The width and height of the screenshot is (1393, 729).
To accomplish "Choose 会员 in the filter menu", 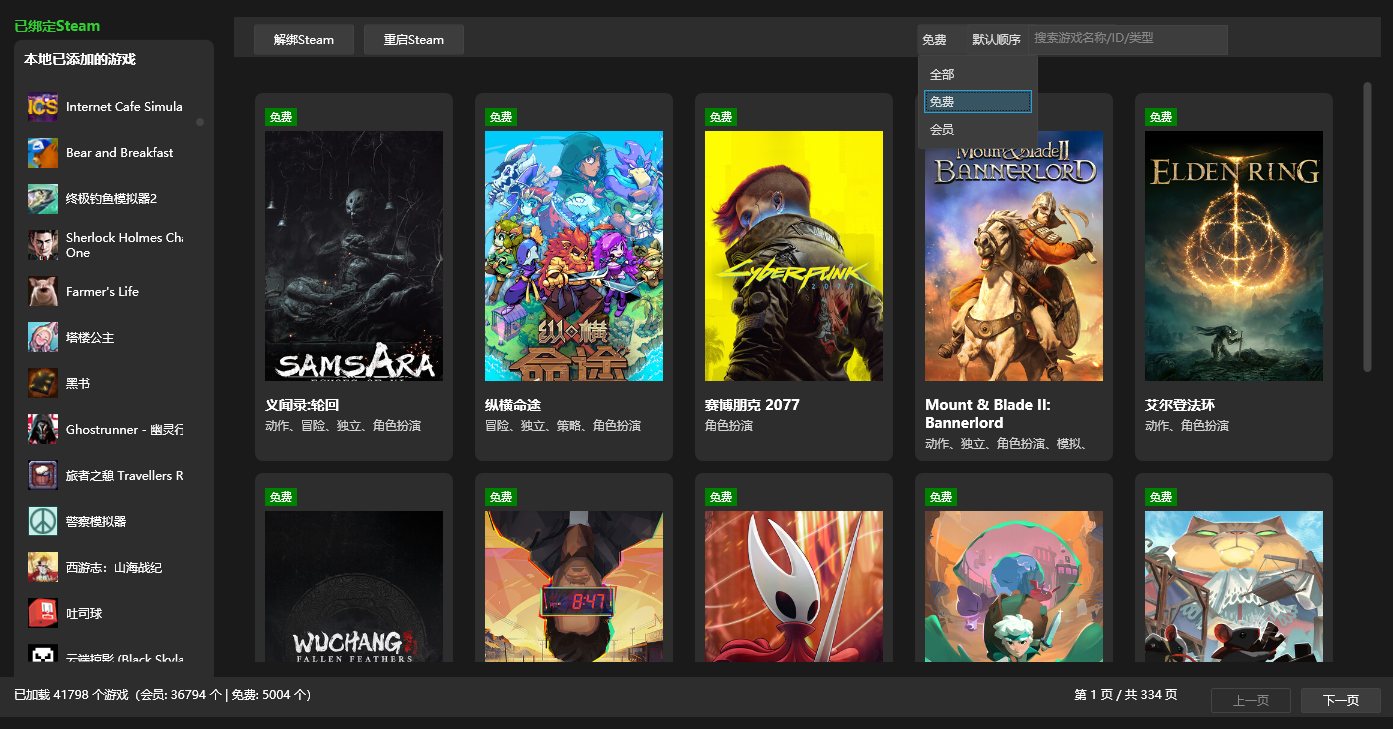I will (x=977, y=130).
